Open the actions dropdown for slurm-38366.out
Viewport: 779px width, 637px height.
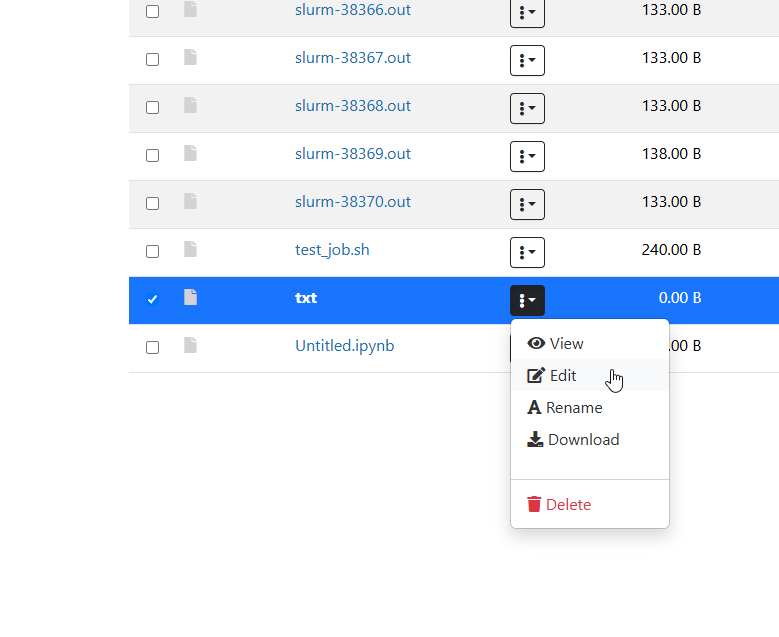[527, 12]
